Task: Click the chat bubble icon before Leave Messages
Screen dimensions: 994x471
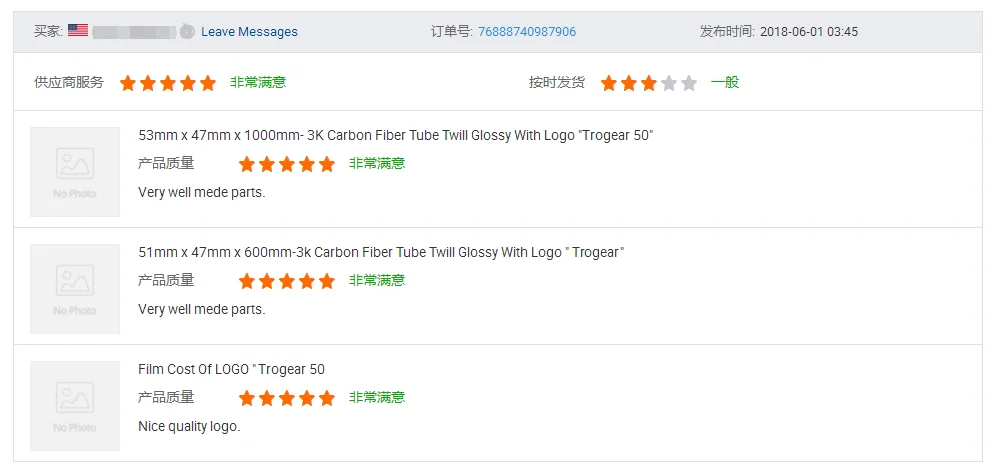Action: click(187, 32)
